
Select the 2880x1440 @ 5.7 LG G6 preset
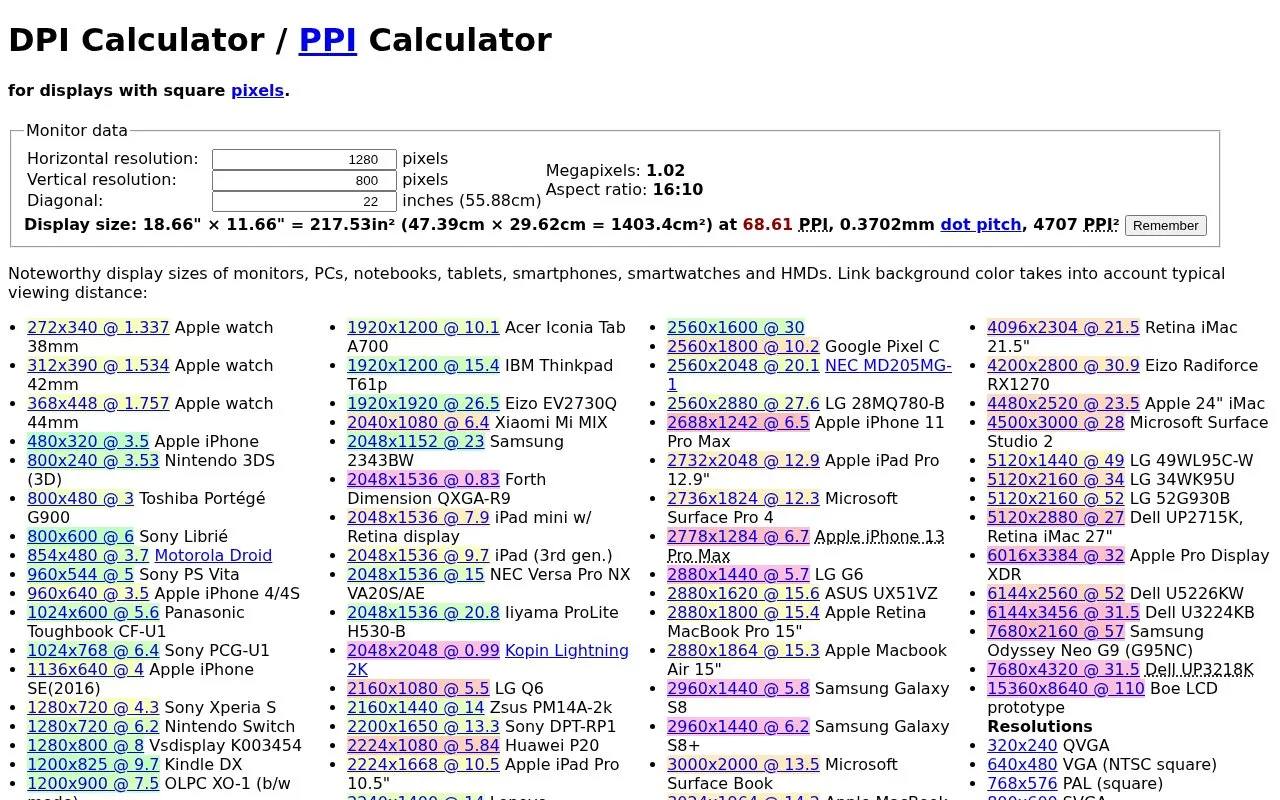[x=738, y=574]
